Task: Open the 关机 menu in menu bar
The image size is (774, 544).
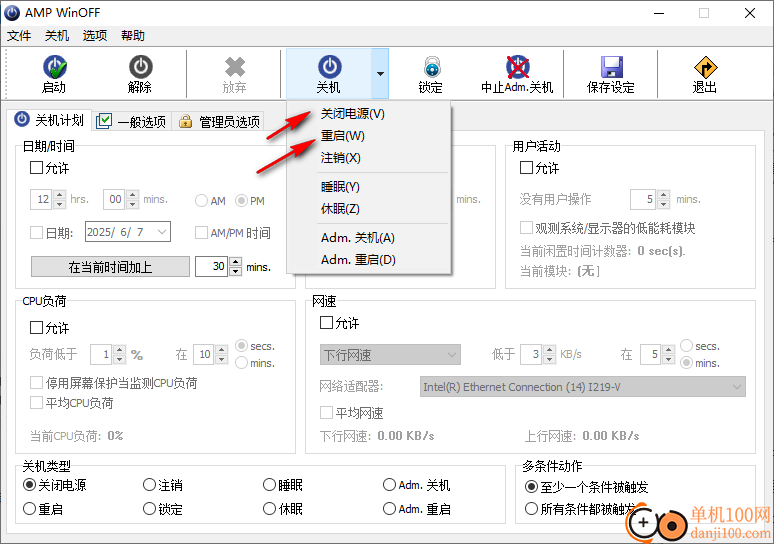Action: coord(57,36)
